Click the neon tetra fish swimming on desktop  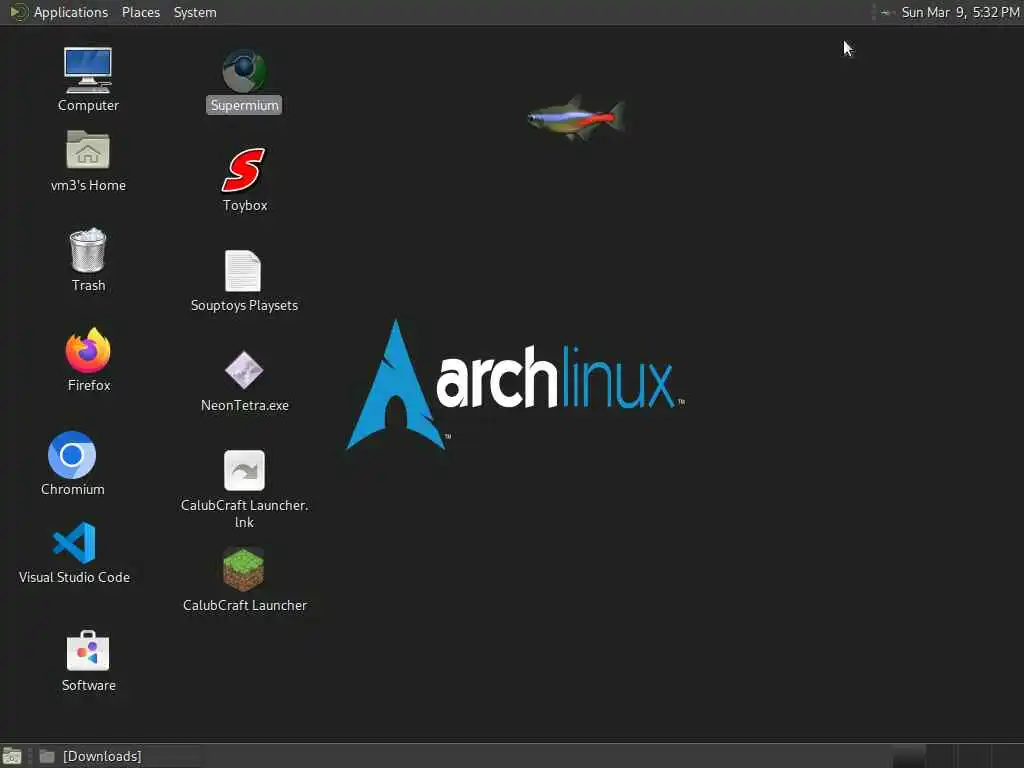pyautogui.click(x=576, y=118)
